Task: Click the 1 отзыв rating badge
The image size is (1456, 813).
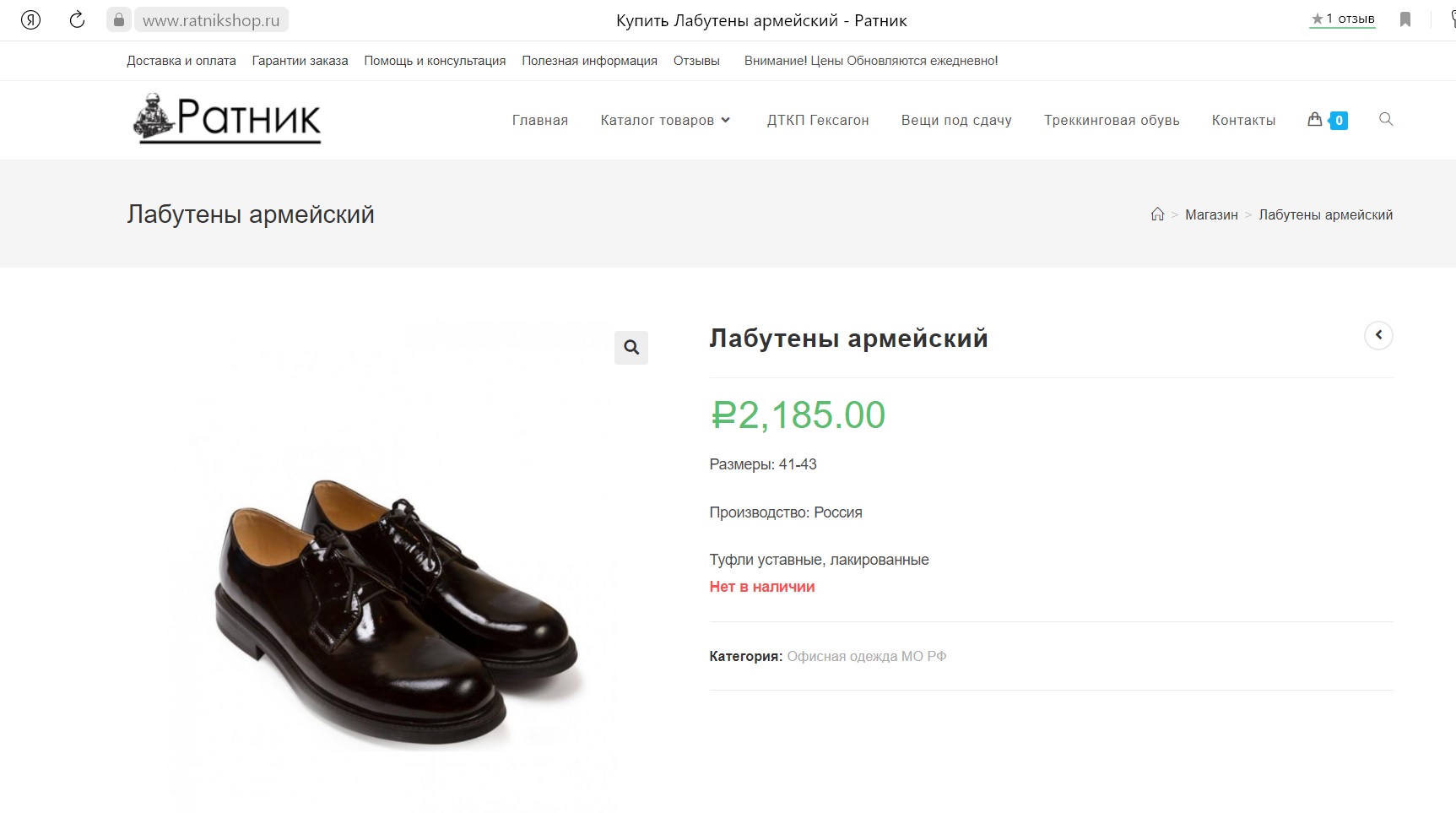Action: (1342, 19)
